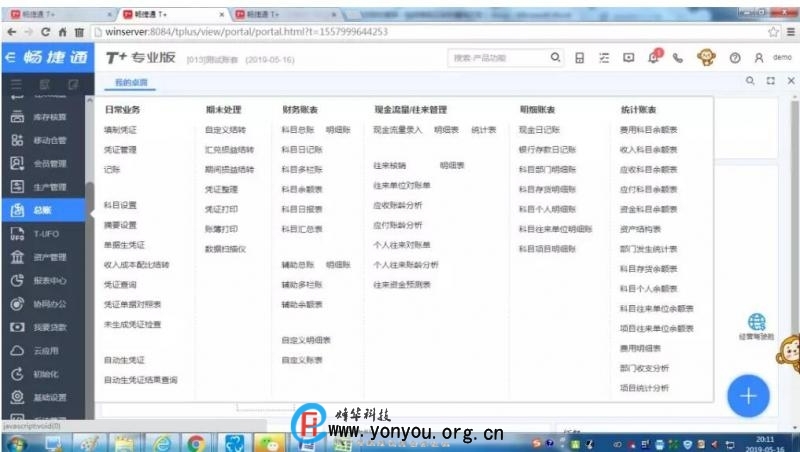Image resolution: width=800 pixels, height=452 pixels.
Task: Open 科目项目明细账 entry
Action: [x=547, y=249]
